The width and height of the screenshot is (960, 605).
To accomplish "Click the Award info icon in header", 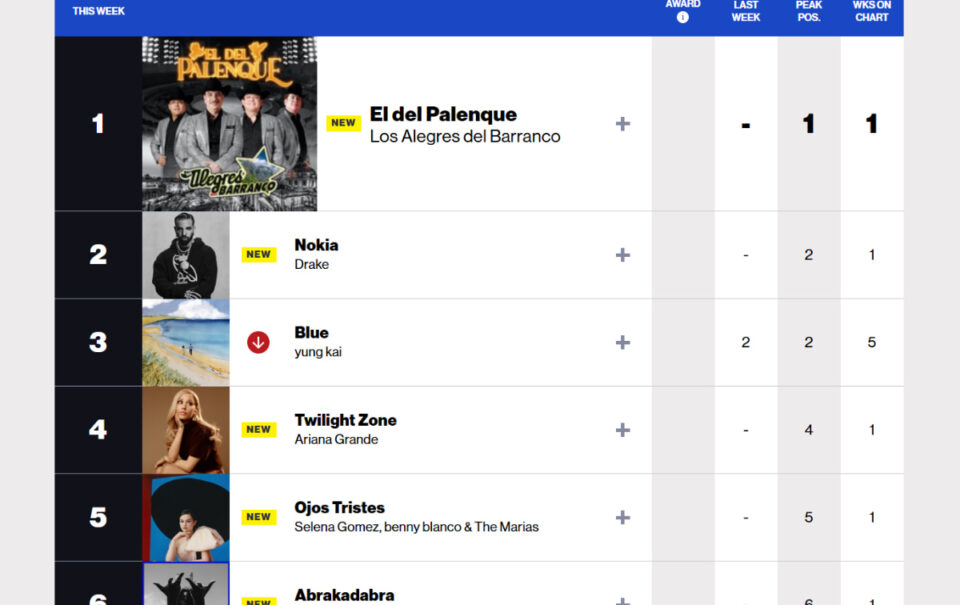I will point(683,18).
